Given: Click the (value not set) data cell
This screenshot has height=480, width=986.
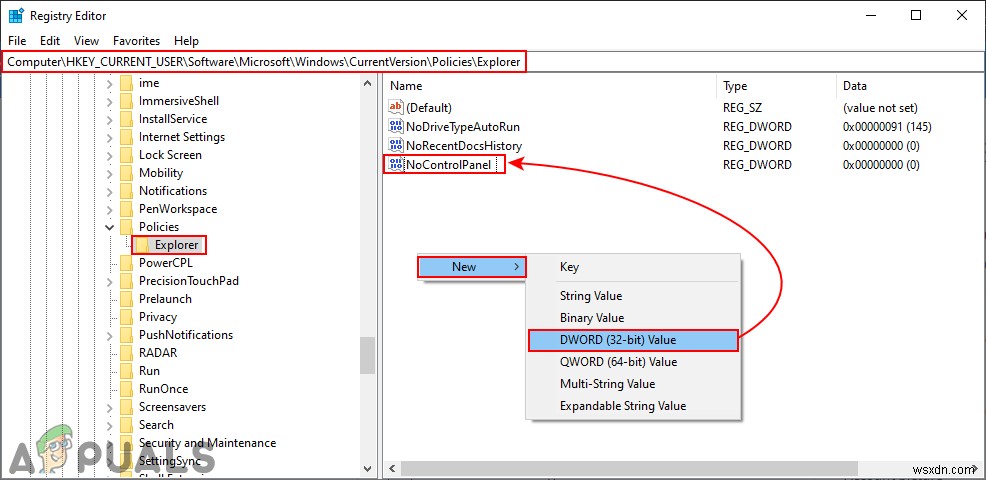Looking at the screenshot, I should 880,108.
